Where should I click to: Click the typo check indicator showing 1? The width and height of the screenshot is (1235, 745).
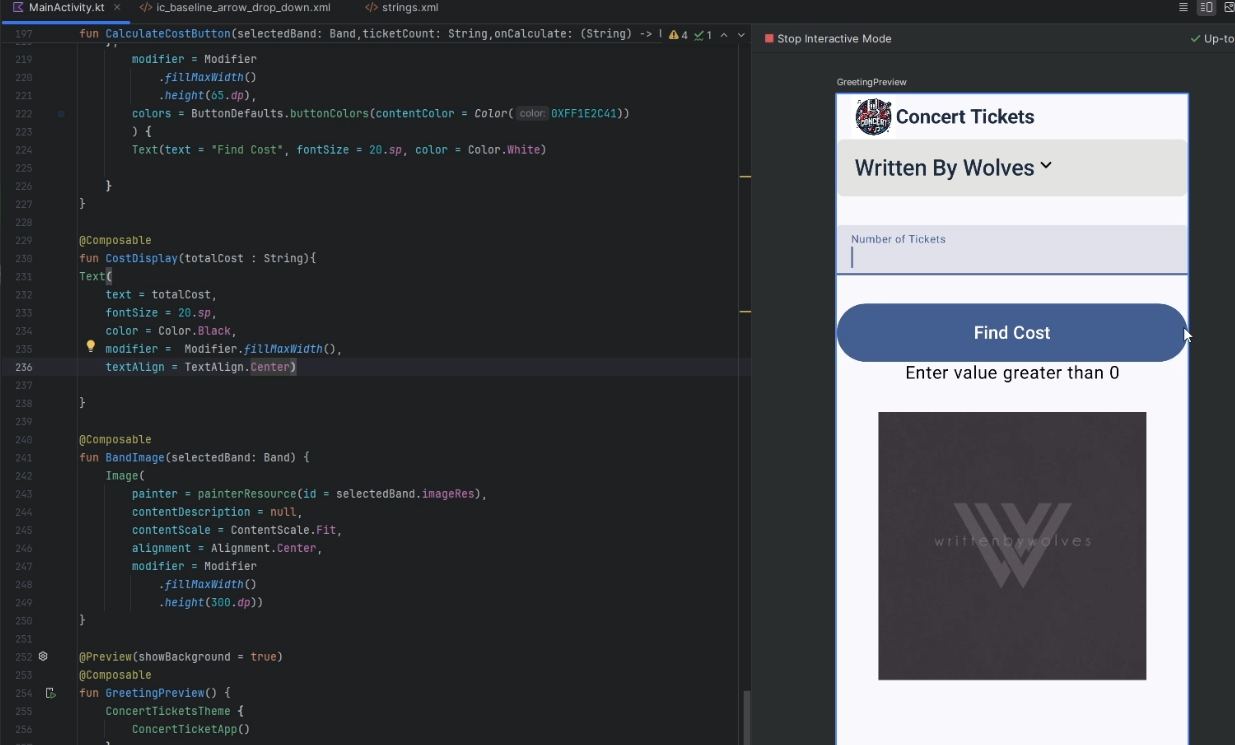(x=703, y=35)
